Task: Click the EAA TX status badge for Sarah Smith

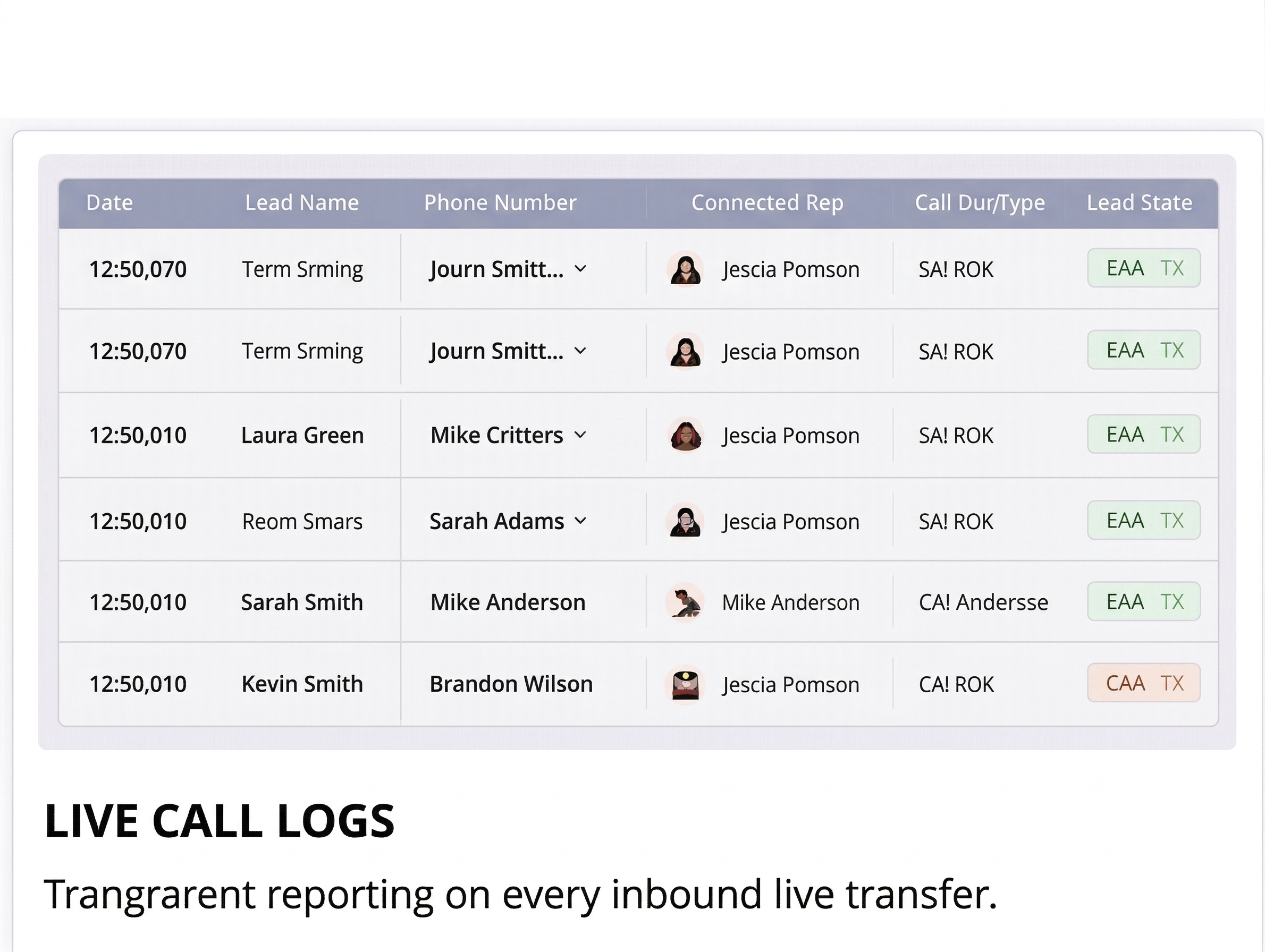Action: click(1144, 601)
